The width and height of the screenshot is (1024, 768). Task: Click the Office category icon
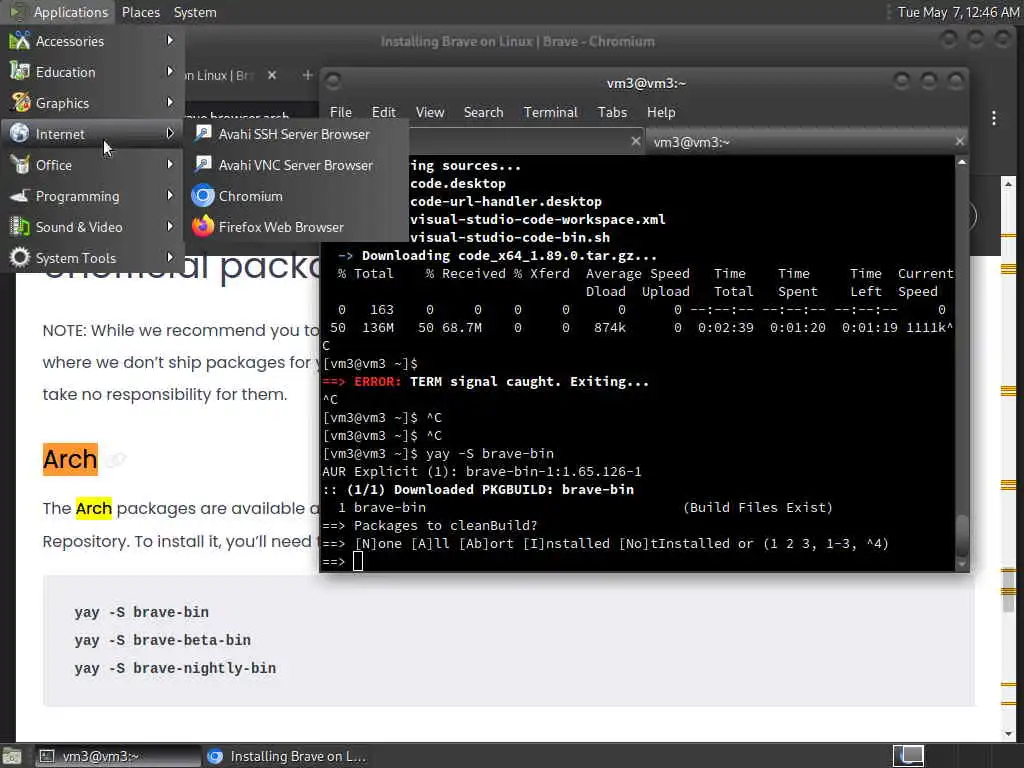(20, 165)
